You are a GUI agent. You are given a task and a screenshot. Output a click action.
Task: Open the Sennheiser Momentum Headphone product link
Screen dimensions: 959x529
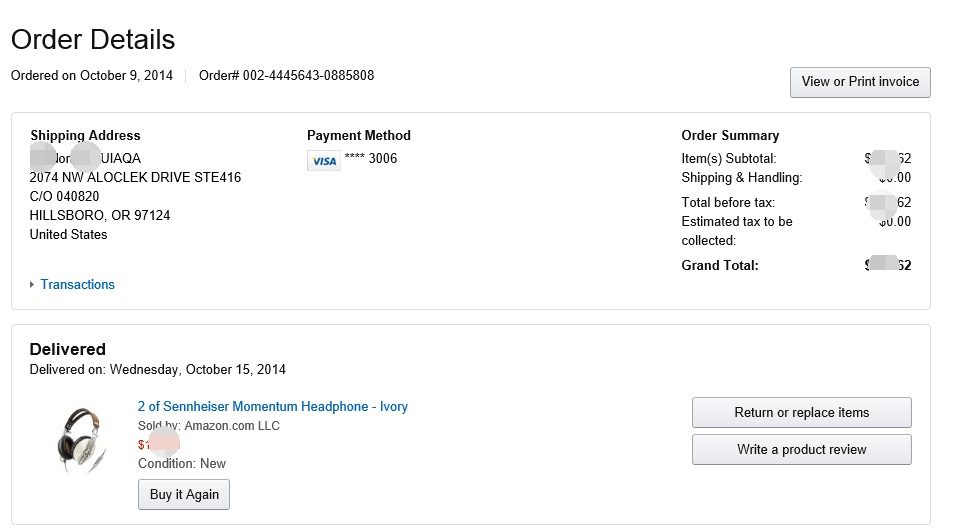click(272, 407)
